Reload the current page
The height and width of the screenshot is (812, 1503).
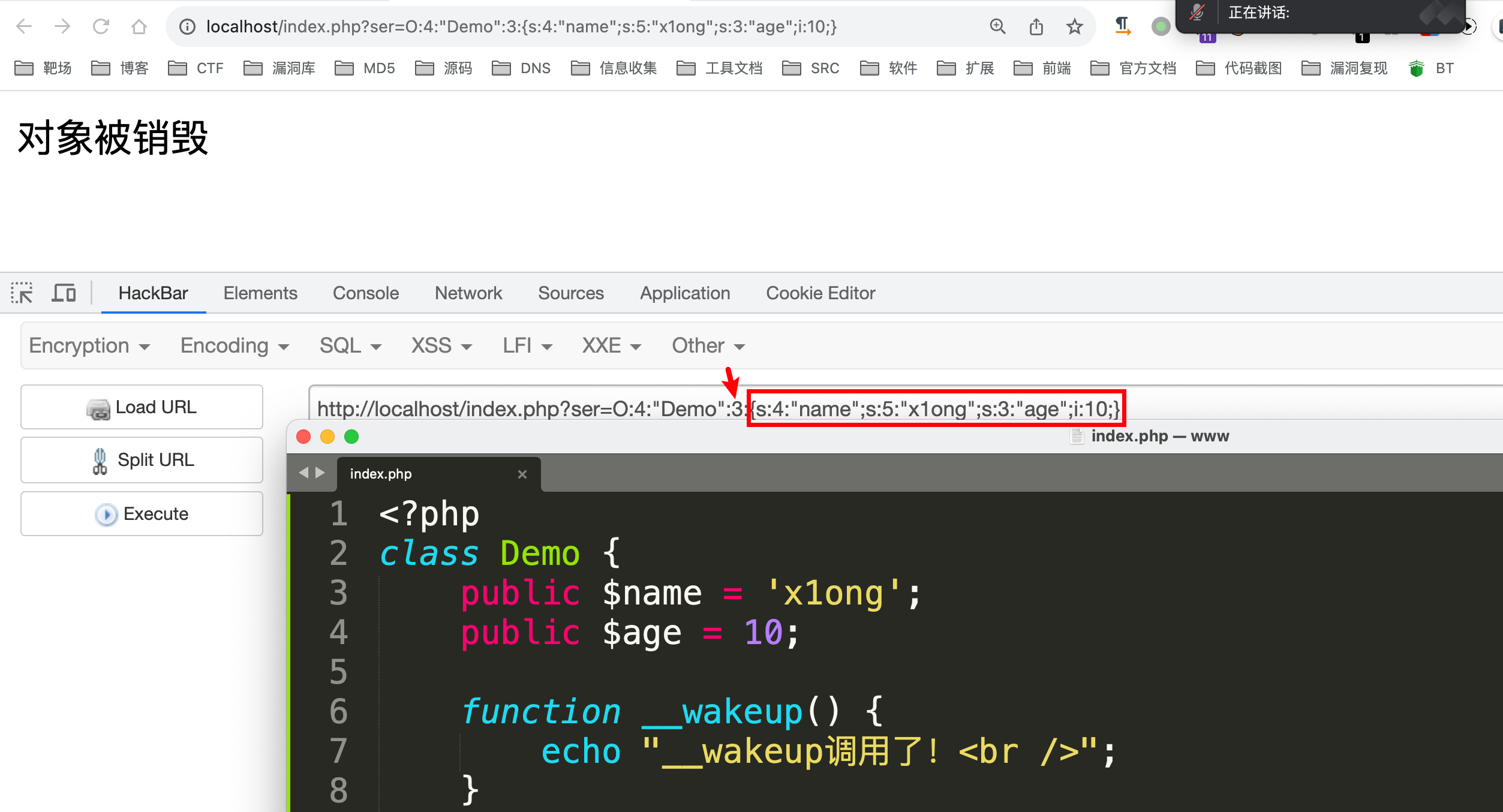[101, 26]
